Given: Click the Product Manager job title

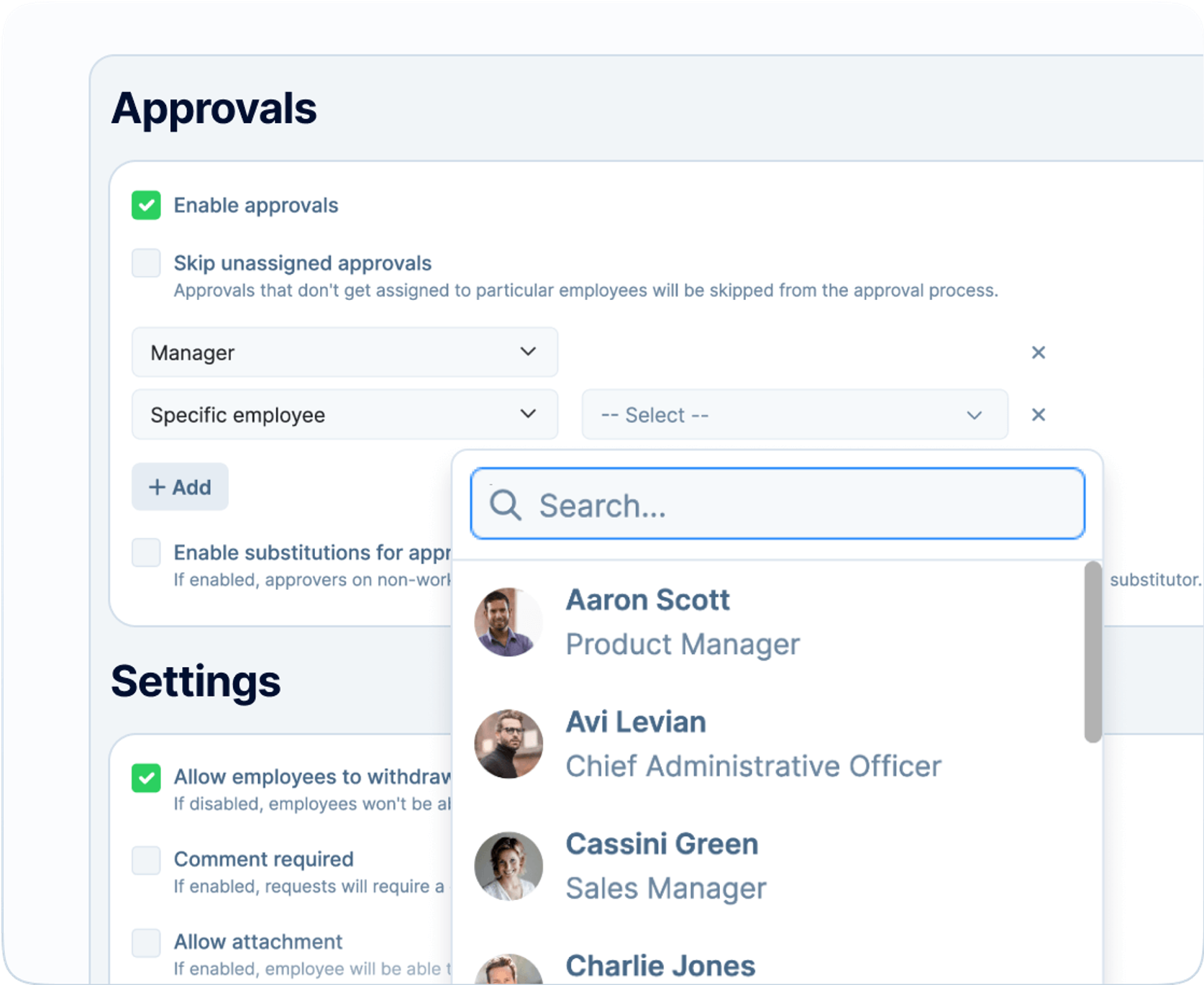Looking at the screenshot, I should coord(683,645).
